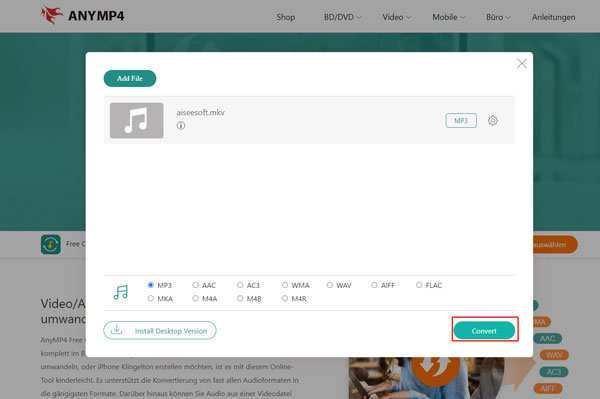Image resolution: width=600 pixels, height=399 pixels.
Task: Pick the AIFF format option
Action: (x=374, y=285)
